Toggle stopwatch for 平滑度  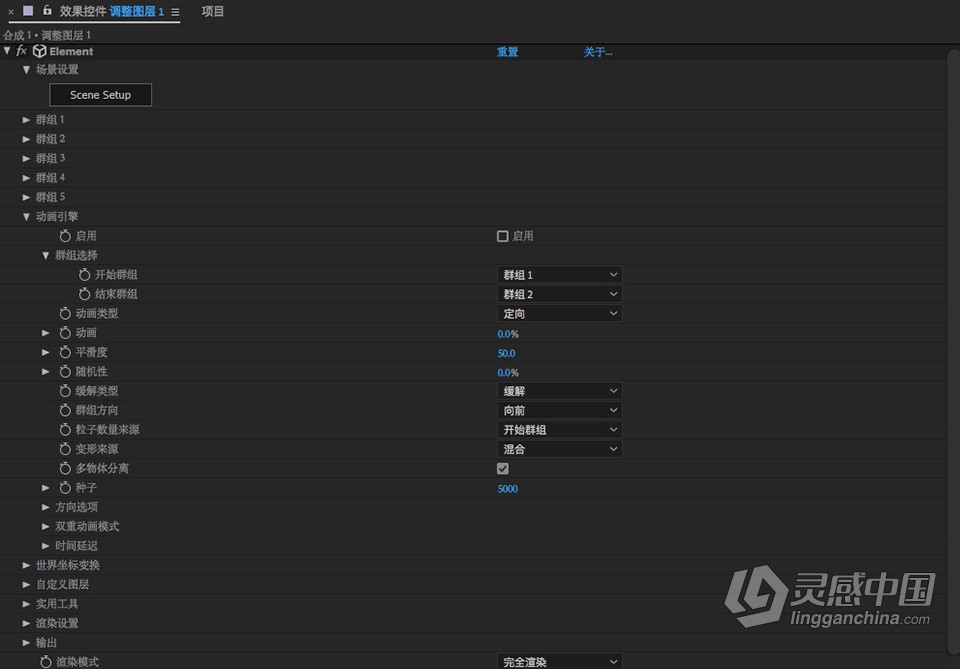(x=66, y=352)
